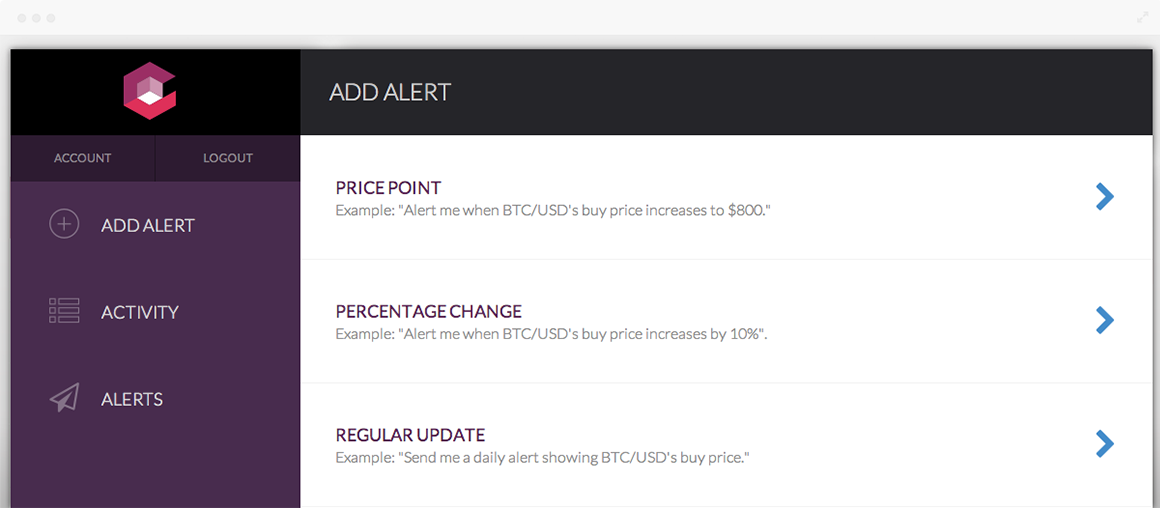The image size is (1160, 508).
Task: Click the paper plane icon beside Alerts
Action: coord(64,399)
